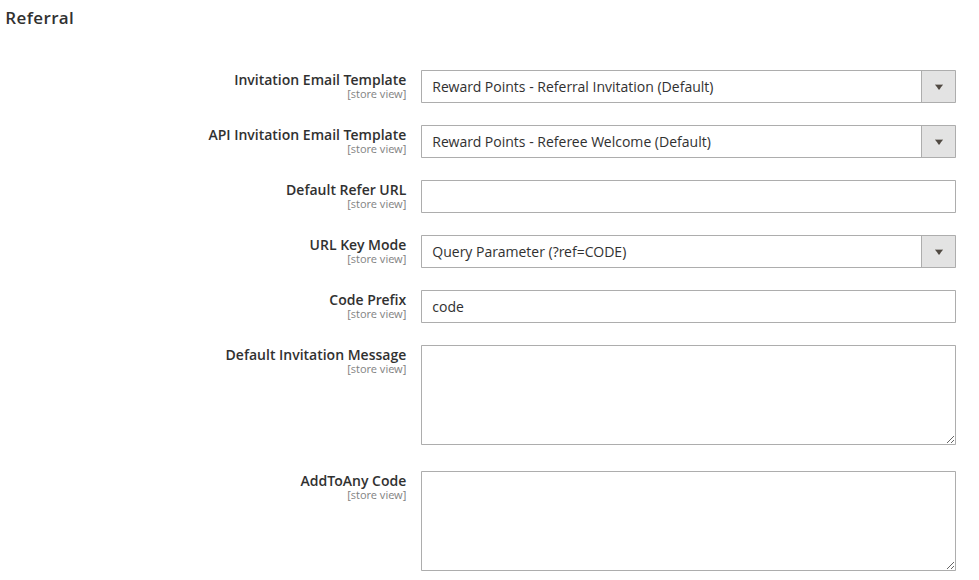Click the API Invitation Email Template label
The width and height of the screenshot is (979, 580).
pos(307,135)
